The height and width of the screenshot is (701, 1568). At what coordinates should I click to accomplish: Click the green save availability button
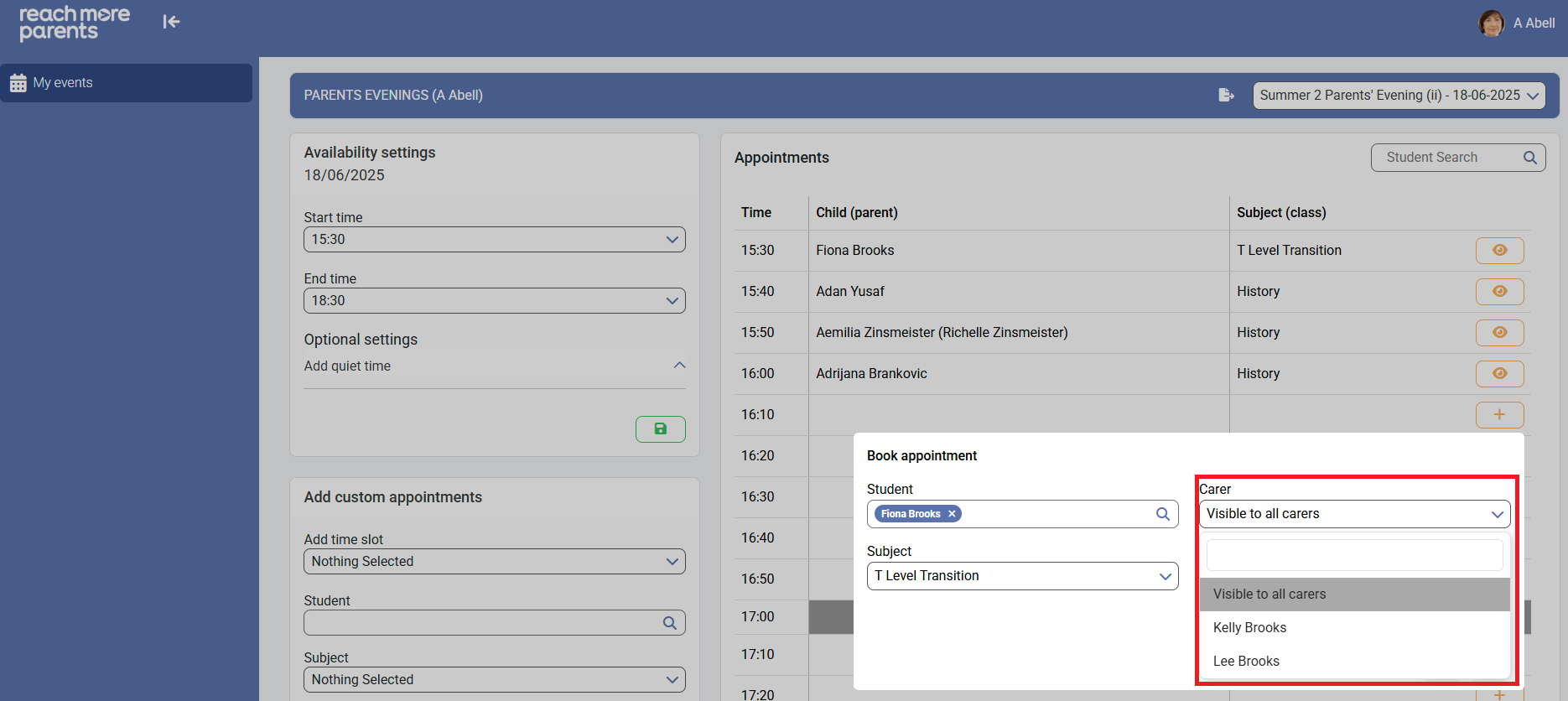[660, 428]
